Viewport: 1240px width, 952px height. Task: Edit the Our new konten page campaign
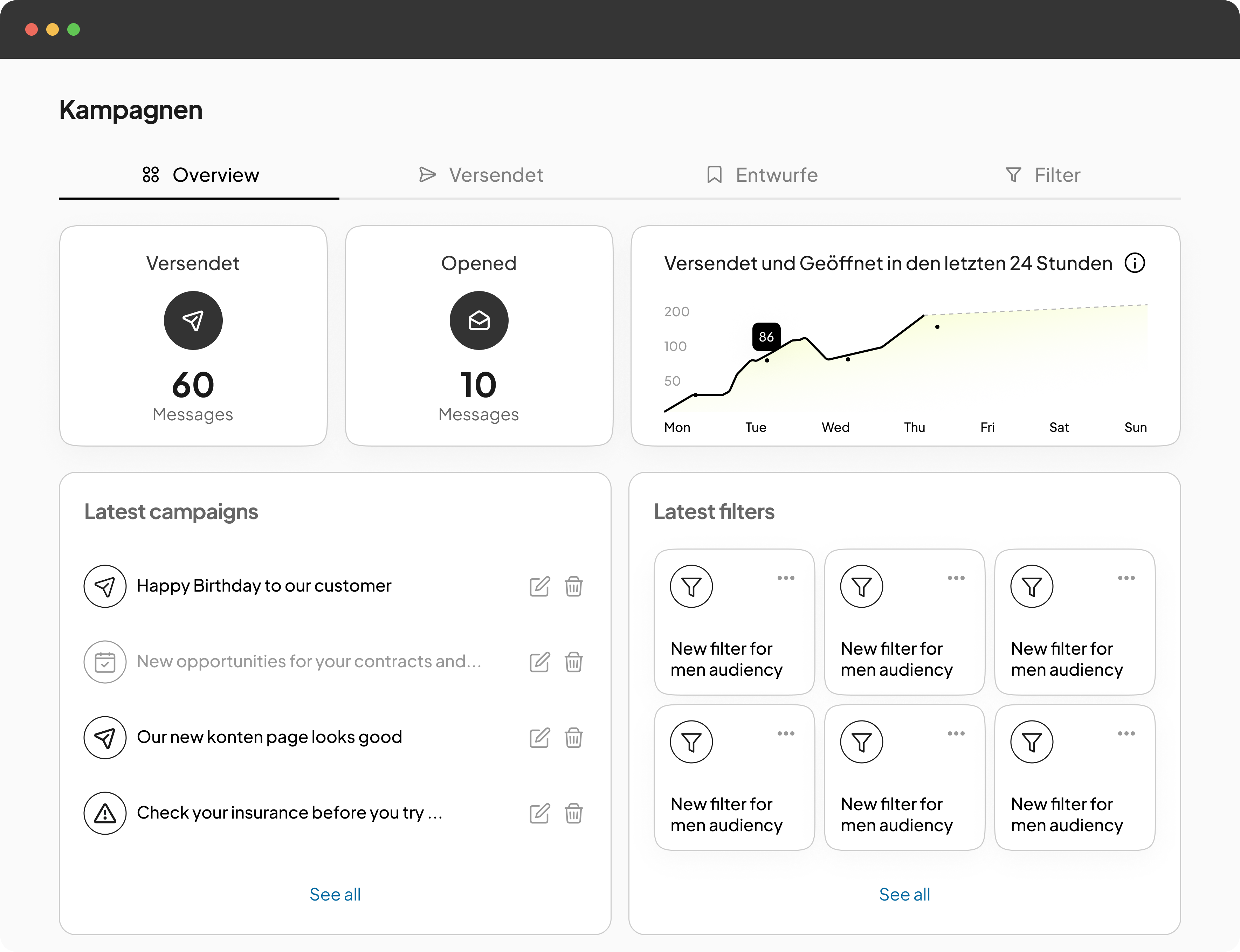click(539, 737)
